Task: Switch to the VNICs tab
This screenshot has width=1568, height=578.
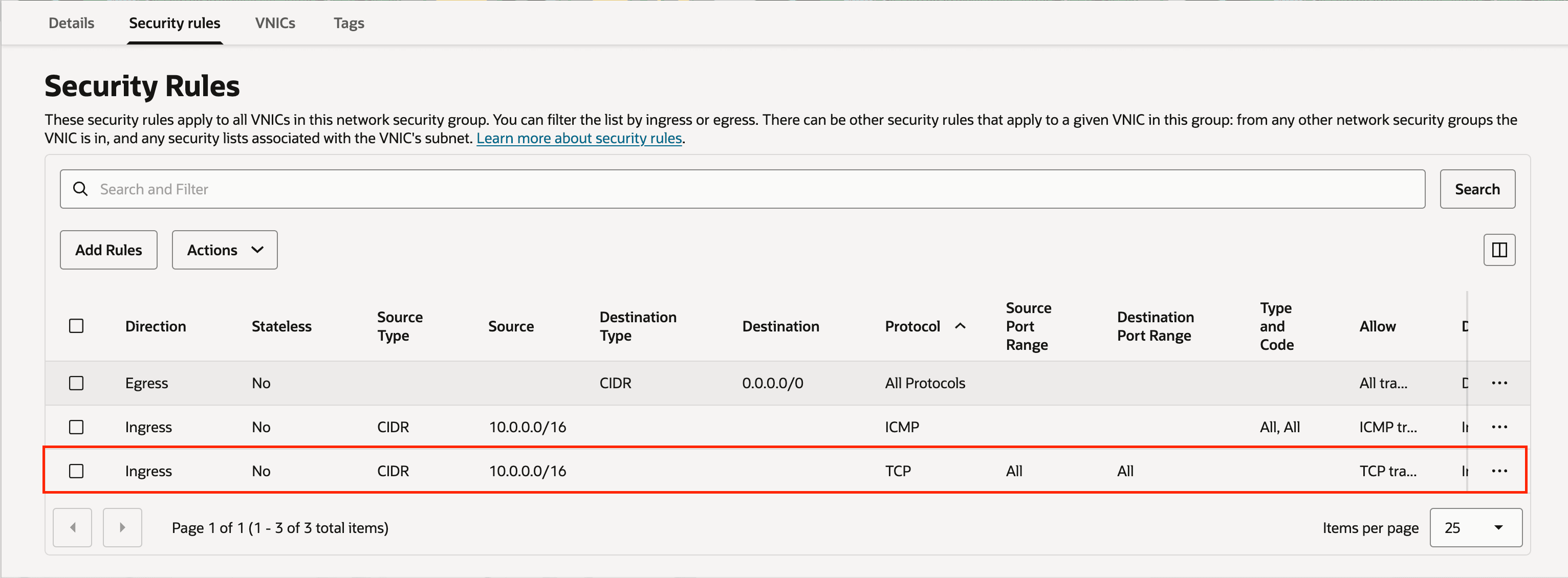Action: tap(275, 23)
